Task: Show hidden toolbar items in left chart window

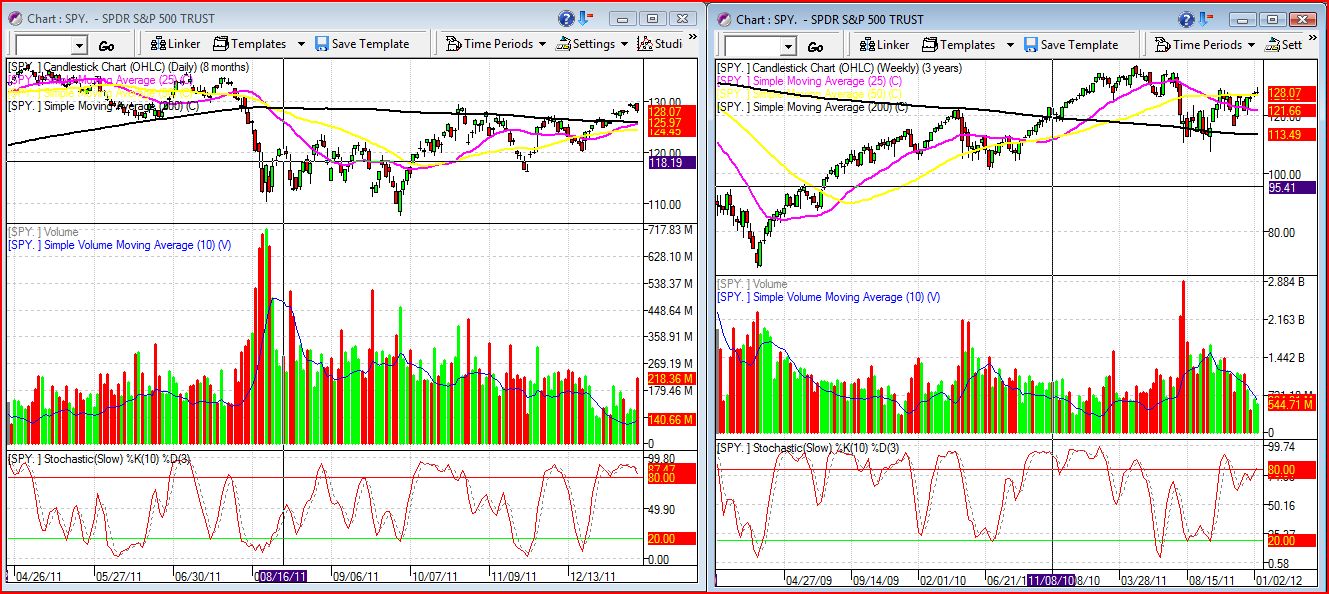Action: pos(692,37)
